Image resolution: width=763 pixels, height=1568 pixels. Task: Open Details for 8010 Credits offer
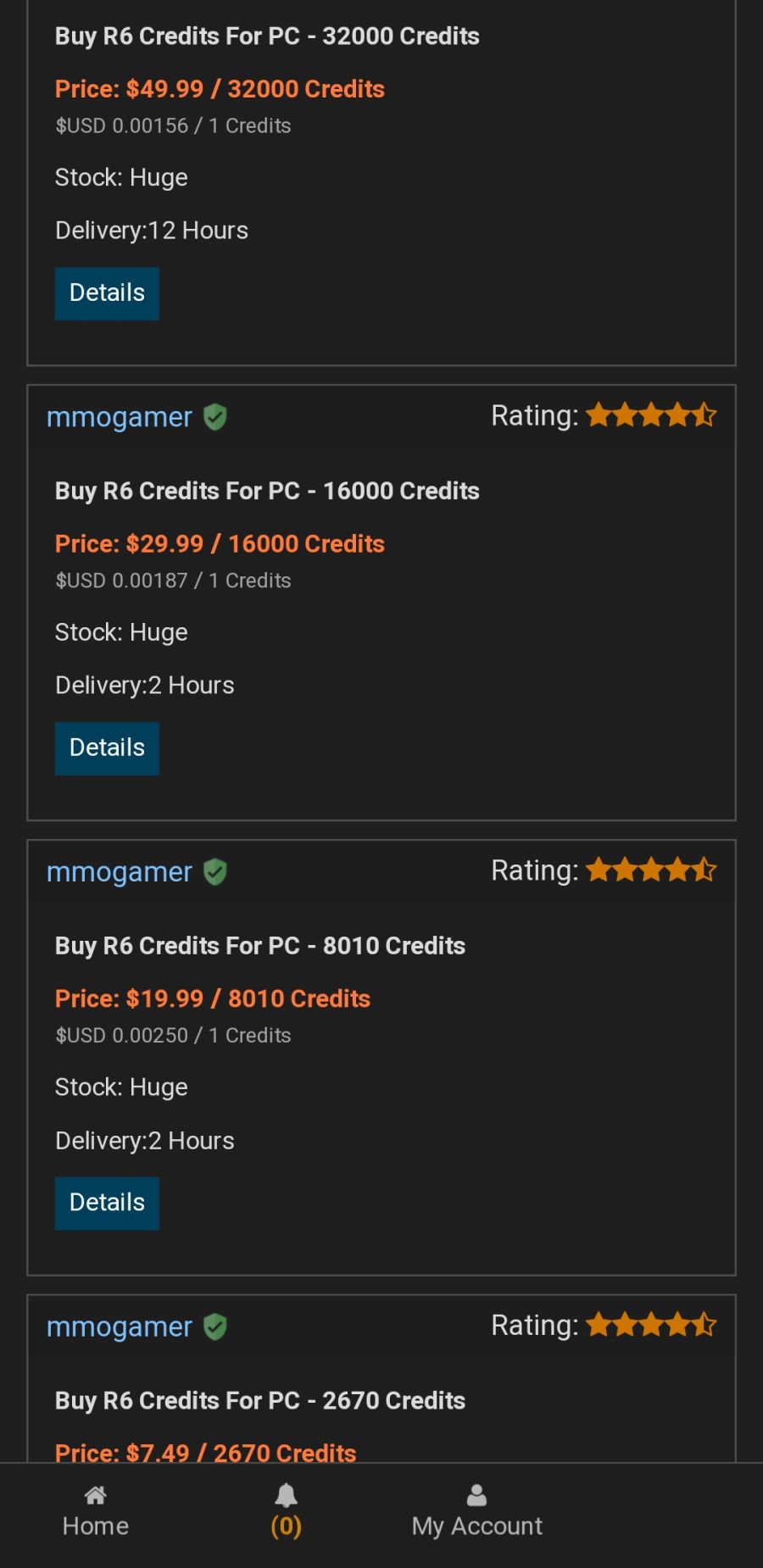point(107,1204)
